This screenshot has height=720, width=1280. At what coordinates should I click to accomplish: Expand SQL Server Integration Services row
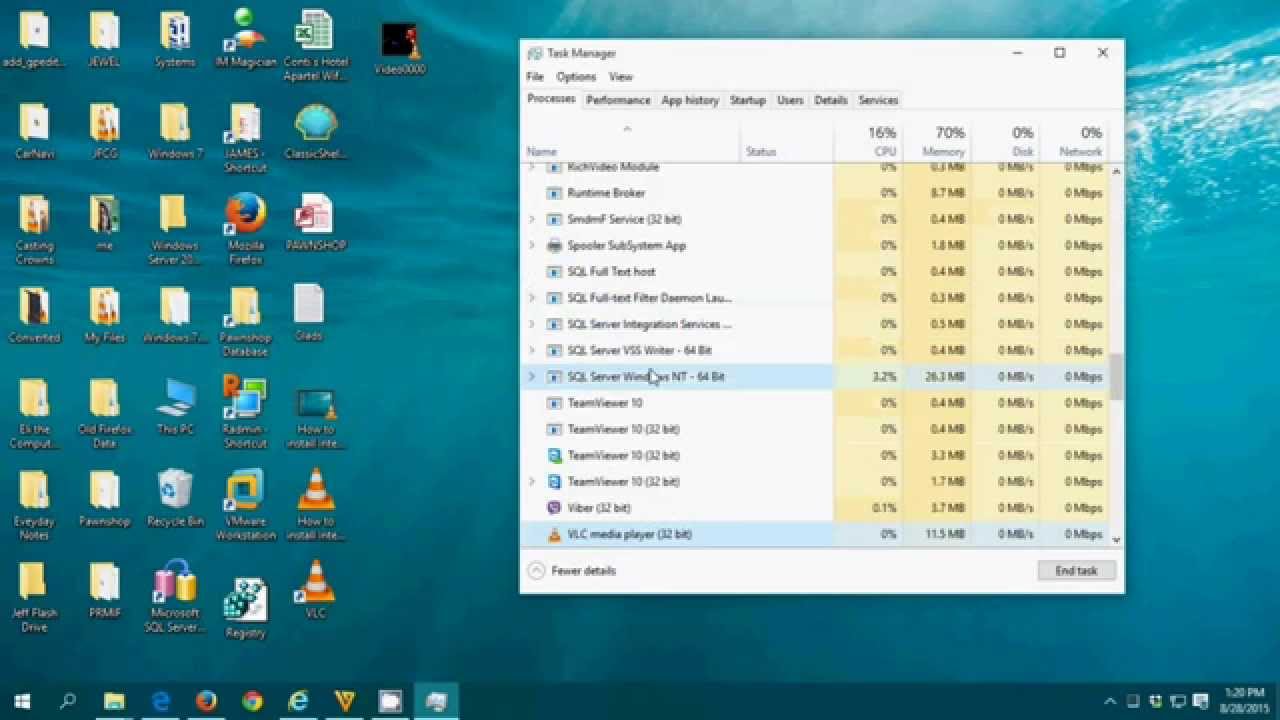click(531, 324)
